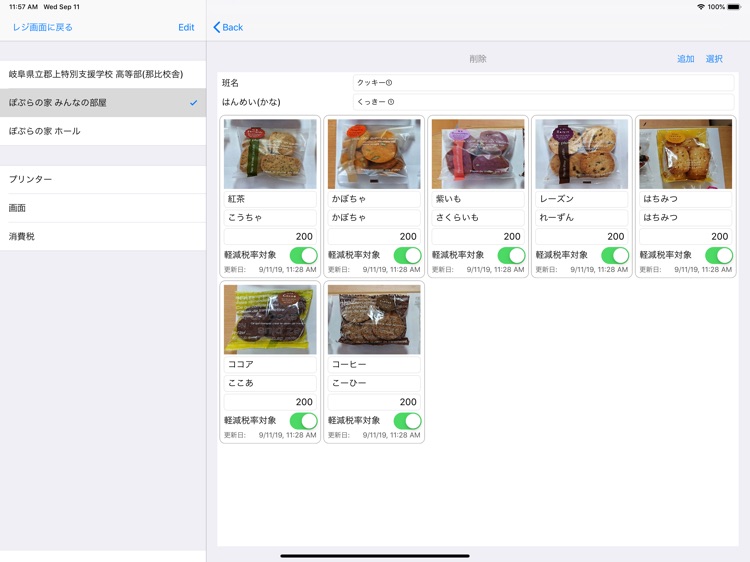Screen dimensions: 750x562
Task: Turn off reduced tax for はちみつ
Action: 719,255
